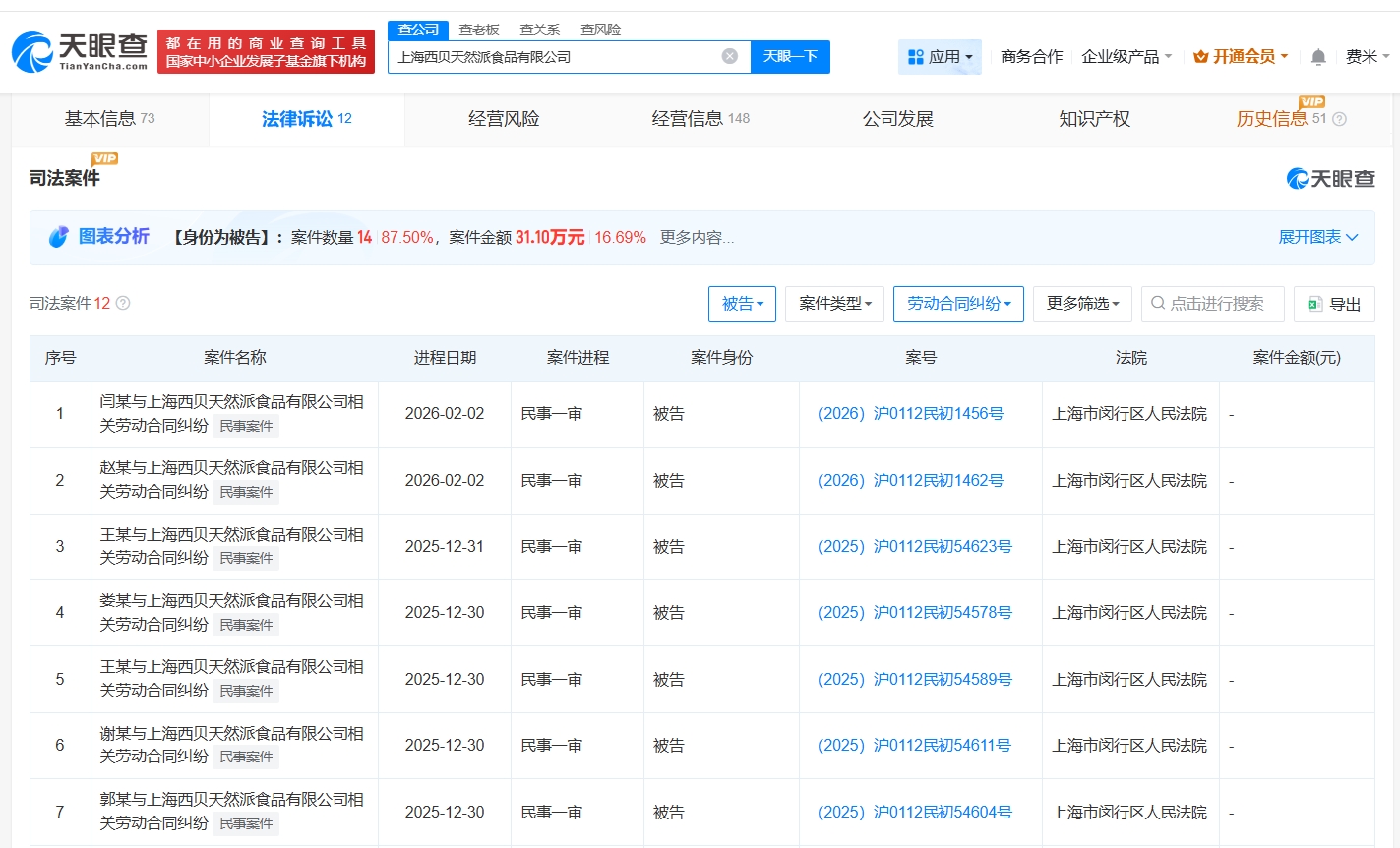Image resolution: width=1400 pixels, height=848 pixels.
Task: Open case (2026)沪0112民初1456号 link
Action: pos(910,414)
